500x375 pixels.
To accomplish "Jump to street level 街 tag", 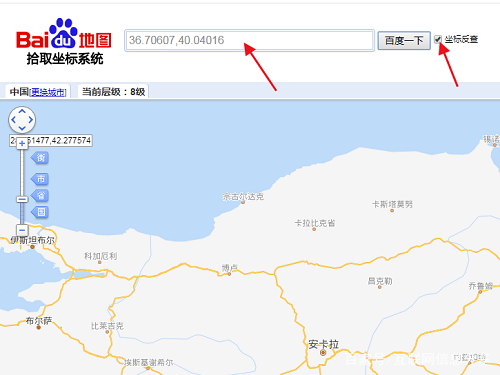I will 40,158.
